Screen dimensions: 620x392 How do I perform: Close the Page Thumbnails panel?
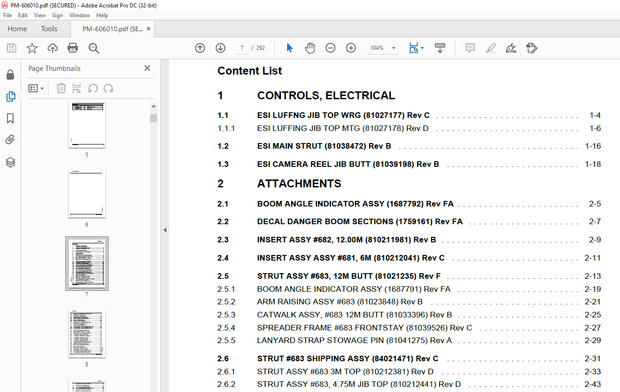point(147,68)
